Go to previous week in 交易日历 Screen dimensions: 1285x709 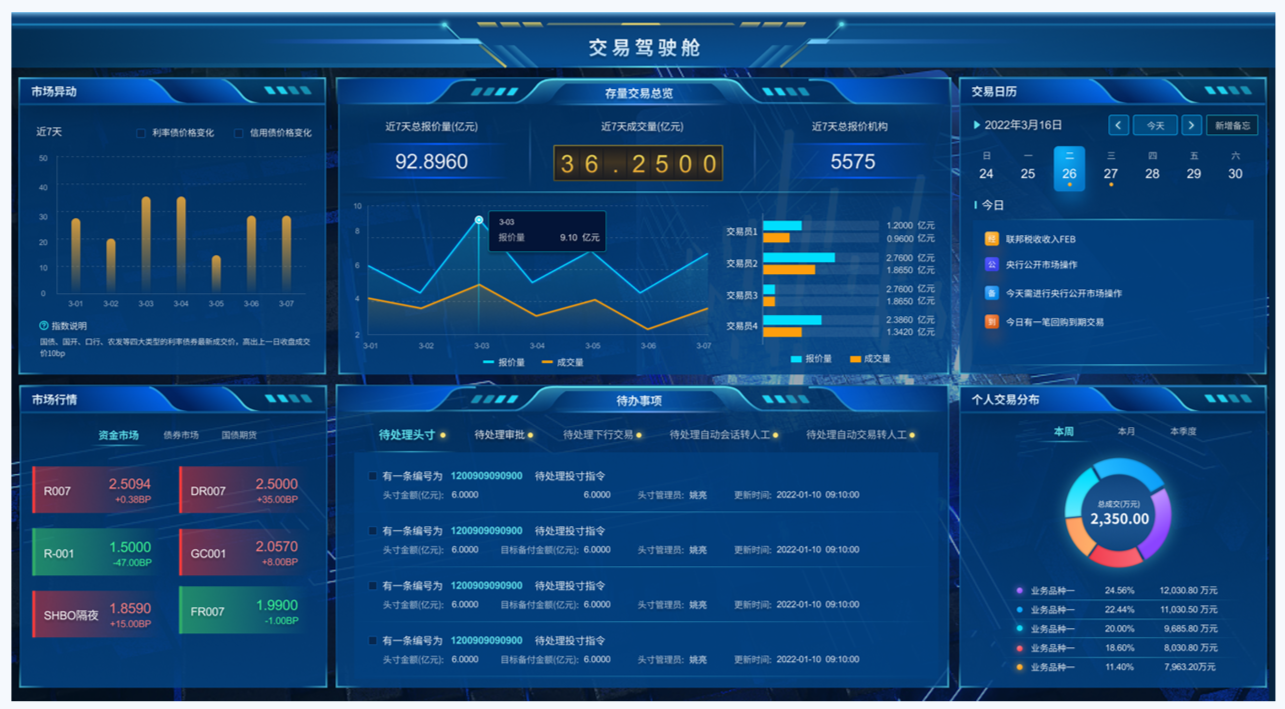[1119, 125]
